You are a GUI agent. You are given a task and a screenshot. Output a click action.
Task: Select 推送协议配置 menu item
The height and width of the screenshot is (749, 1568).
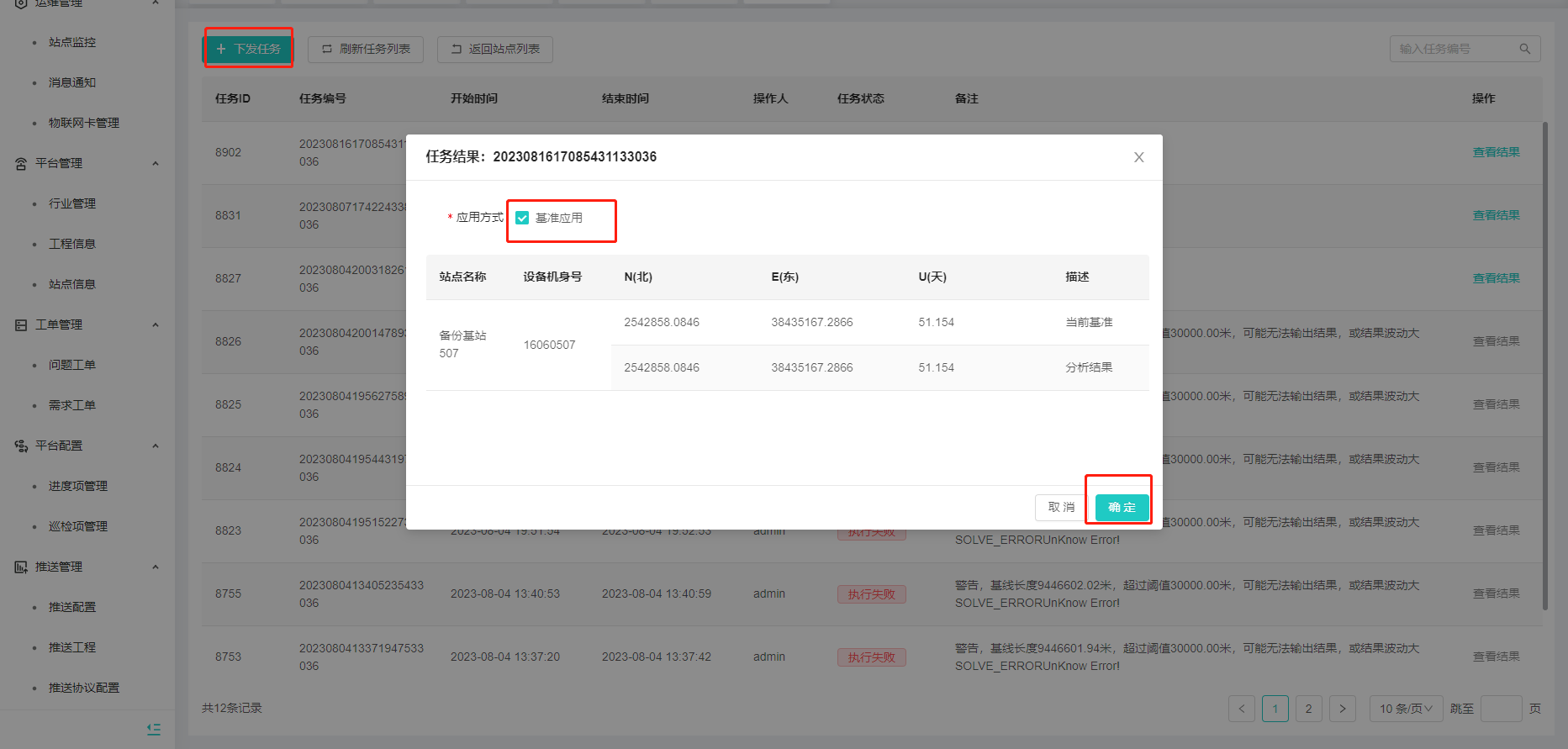point(84,688)
